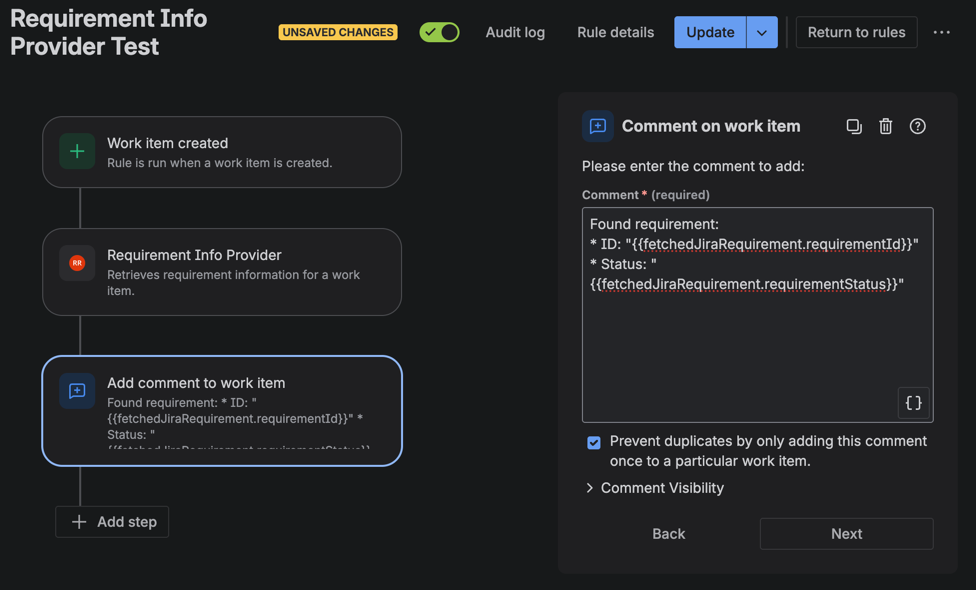Uncheck the Prevent duplicates checkbox

click(x=594, y=442)
